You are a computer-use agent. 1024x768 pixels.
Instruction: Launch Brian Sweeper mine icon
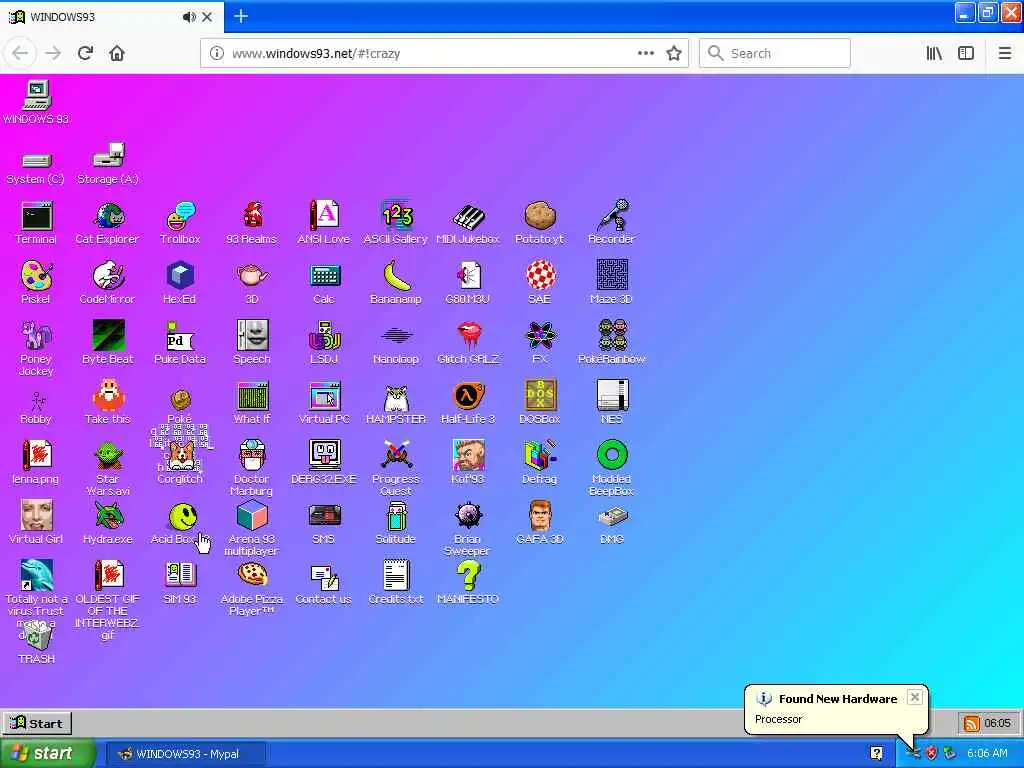(x=468, y=516)
